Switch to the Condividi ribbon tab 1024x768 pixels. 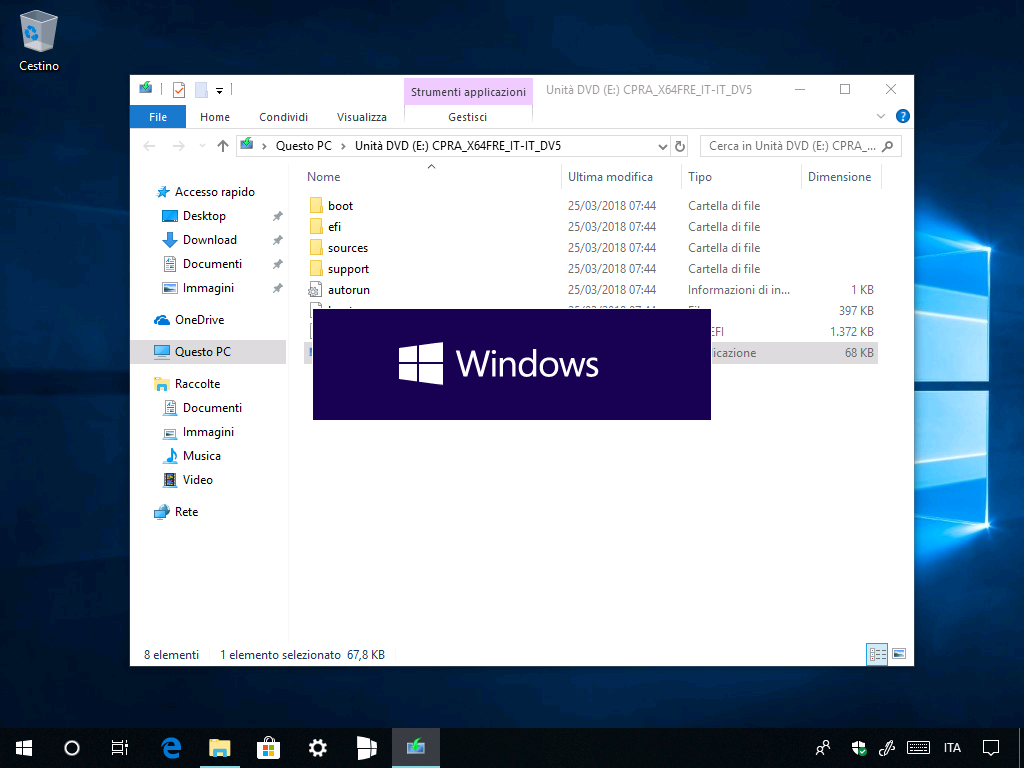click(283, 117)
